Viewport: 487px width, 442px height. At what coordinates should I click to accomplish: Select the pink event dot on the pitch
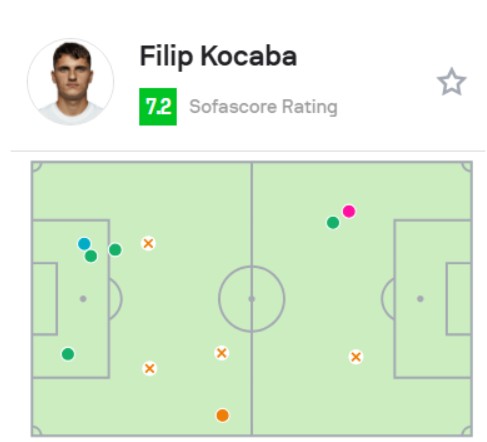pos(349,211)
